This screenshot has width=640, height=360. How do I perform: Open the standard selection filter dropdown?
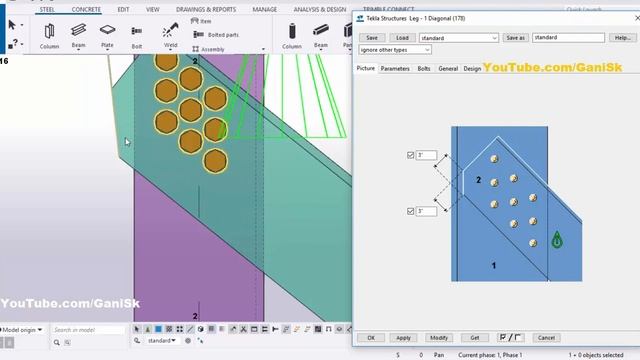pos(162,340)
